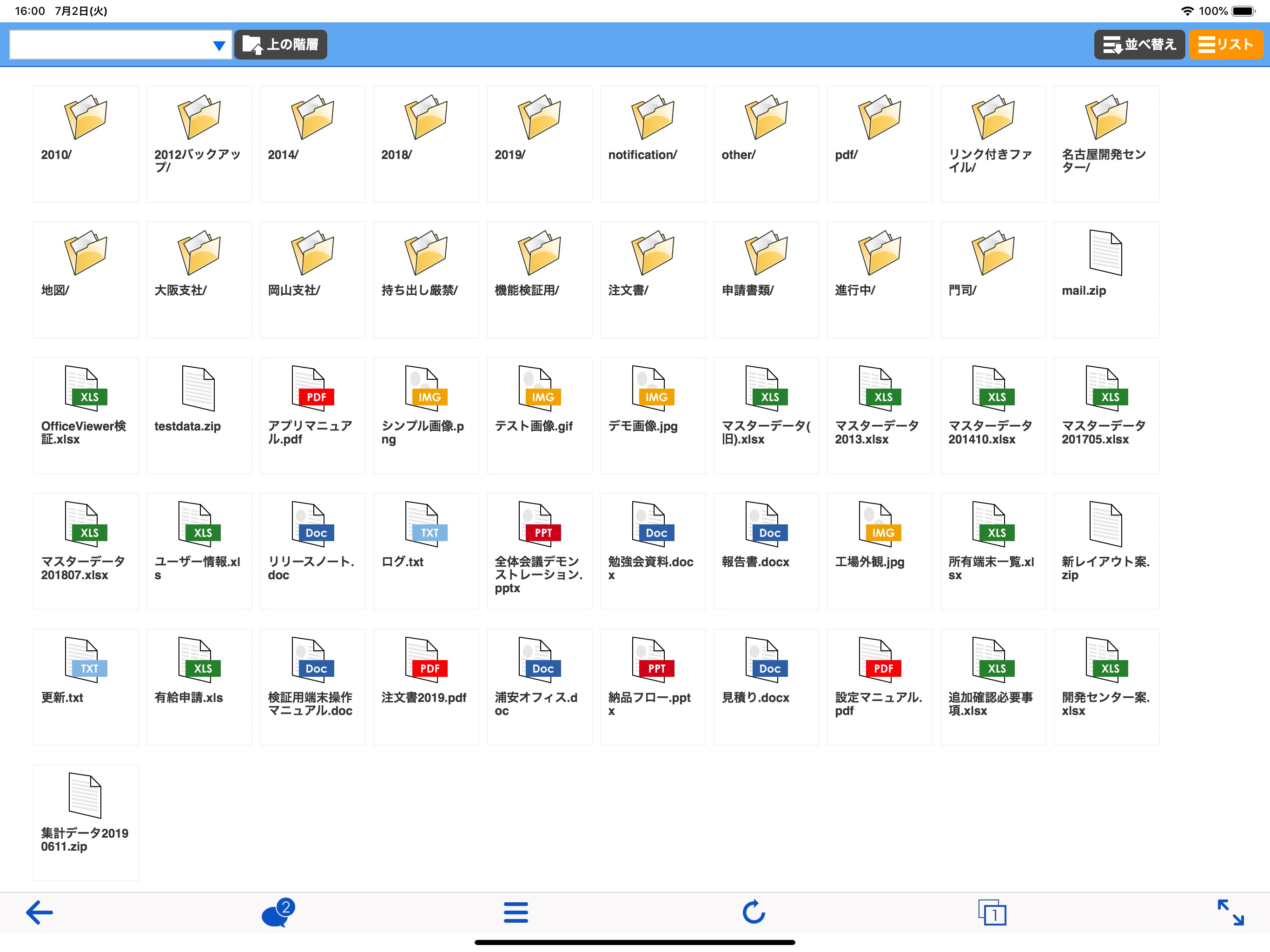Open the ログ.txt file
Viewport: 1270px width, 952px height.
(426, 551)
